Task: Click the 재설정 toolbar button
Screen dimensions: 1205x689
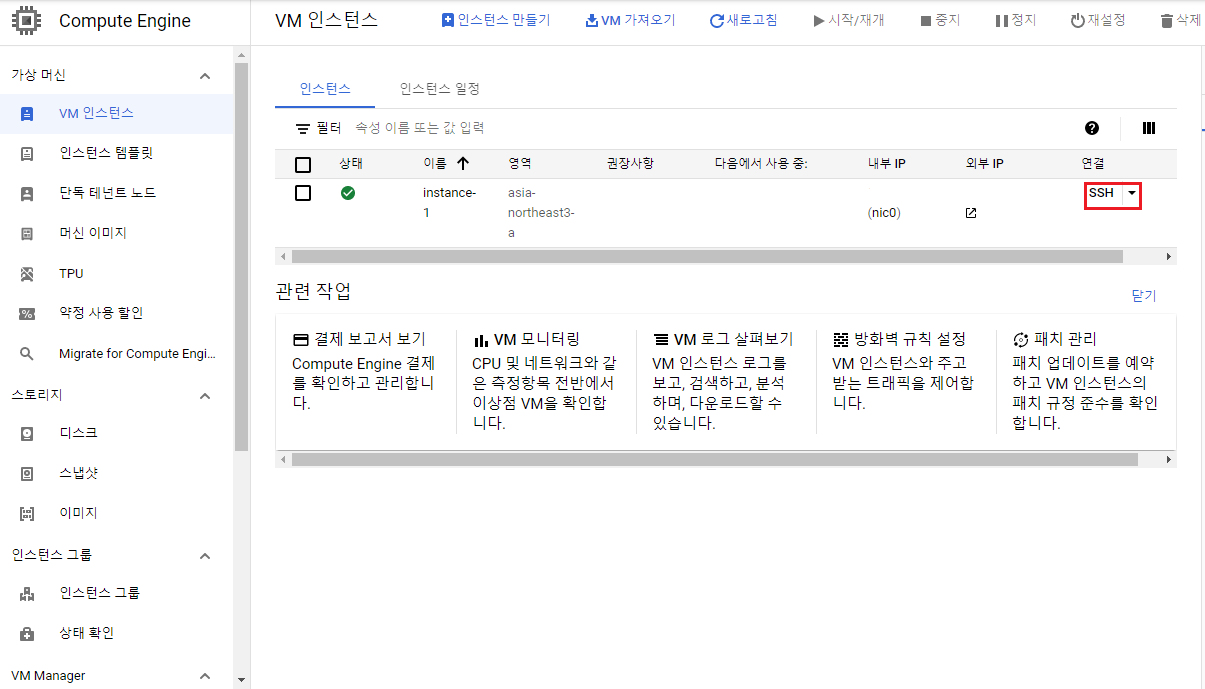Action: [1097, 20]
